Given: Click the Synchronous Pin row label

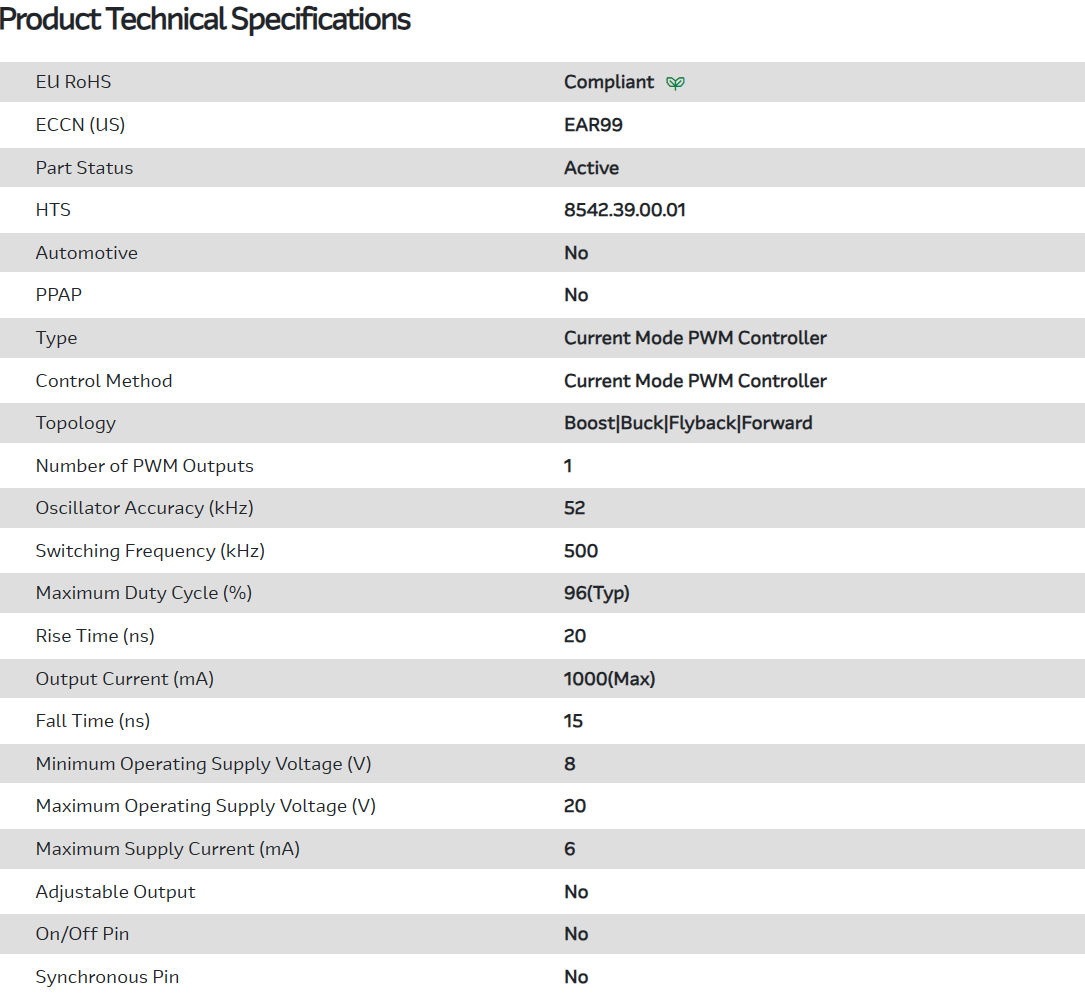Looking at the screenshot, I should coord(107,977).
